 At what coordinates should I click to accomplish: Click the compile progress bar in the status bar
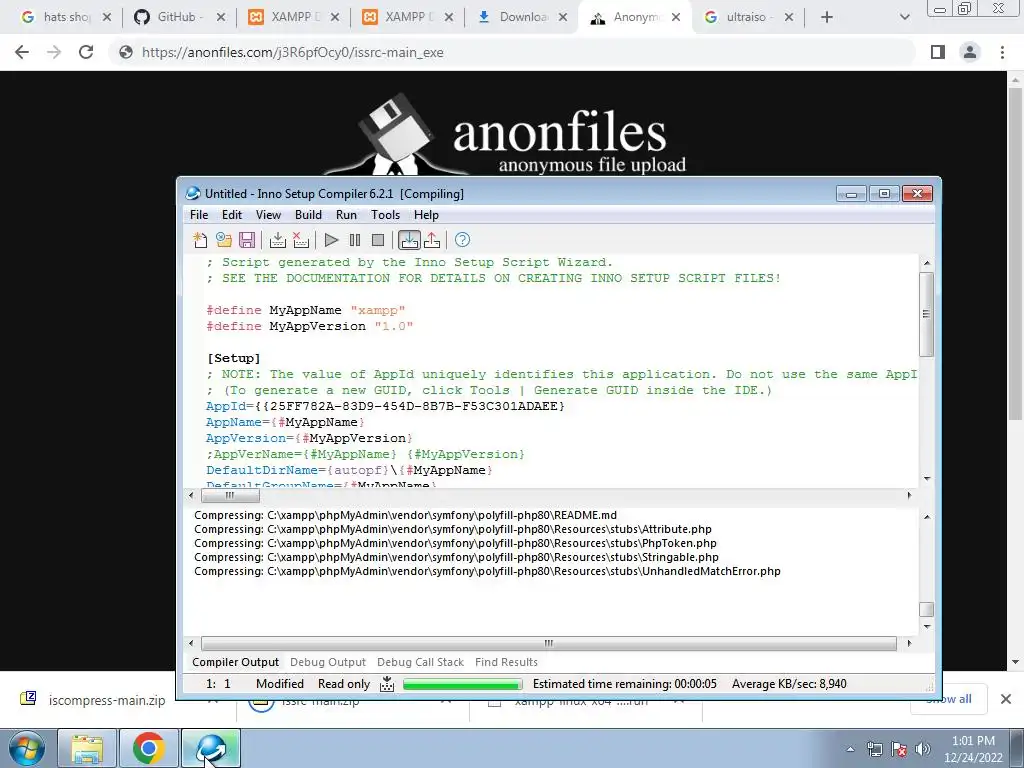tap(462, 684)
